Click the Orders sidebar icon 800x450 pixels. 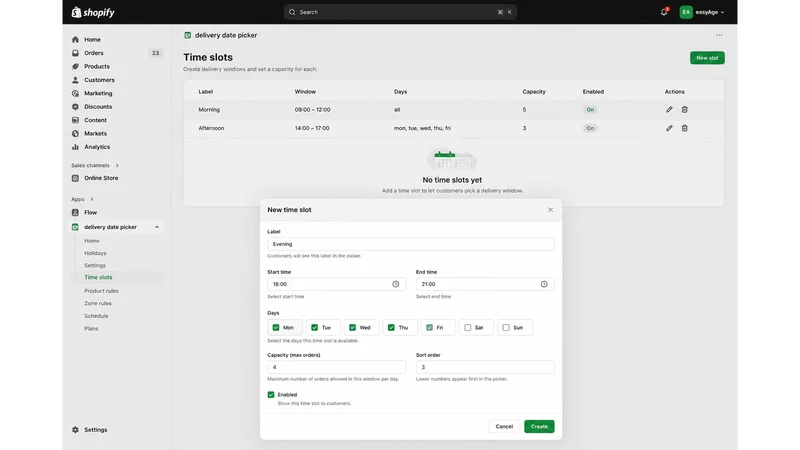click(76, 53)
